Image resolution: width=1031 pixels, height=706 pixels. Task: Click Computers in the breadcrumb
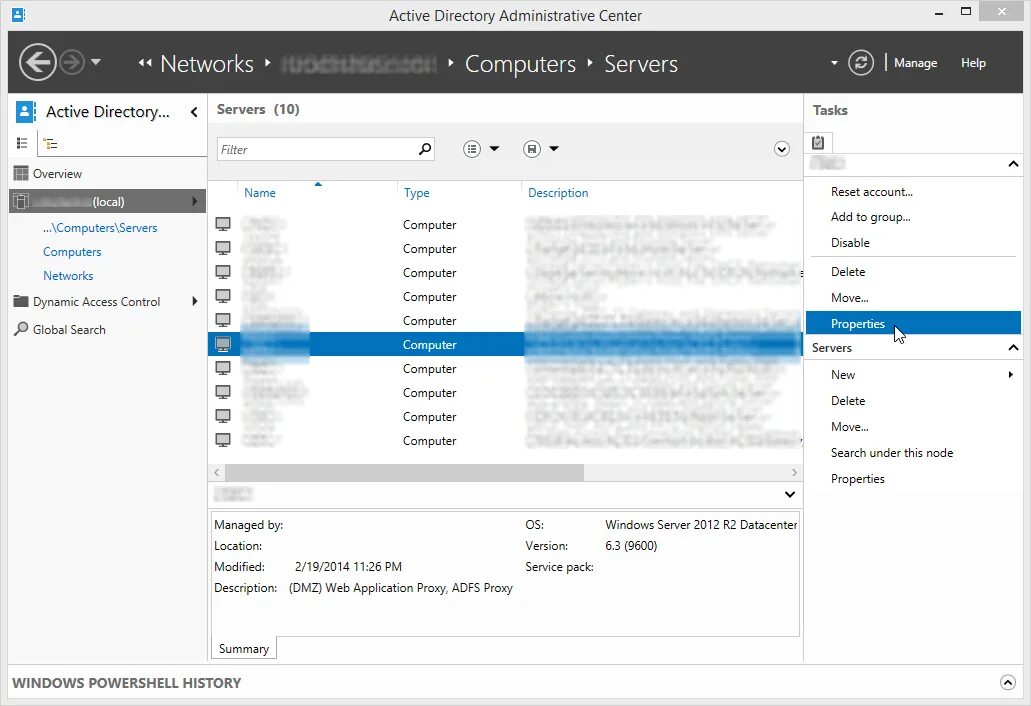click(x=520, y=64)
